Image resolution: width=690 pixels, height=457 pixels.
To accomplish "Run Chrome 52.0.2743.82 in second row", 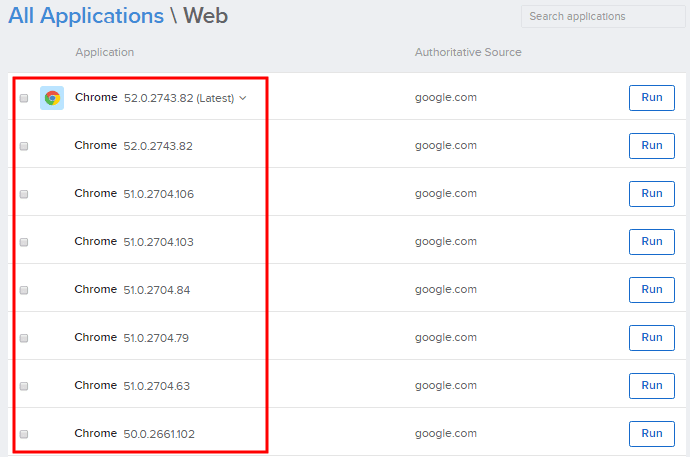I will (x=652, y=146).
